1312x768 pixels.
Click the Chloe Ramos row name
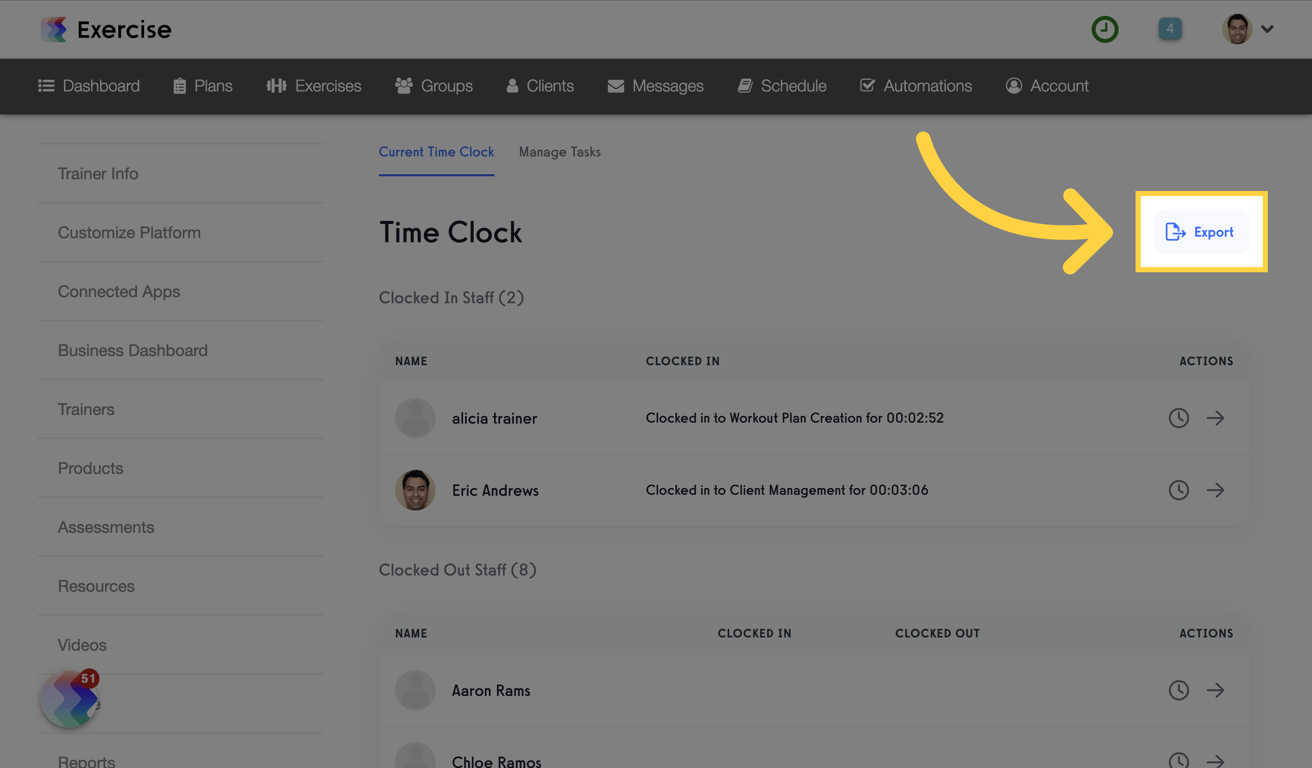[496, 761]
